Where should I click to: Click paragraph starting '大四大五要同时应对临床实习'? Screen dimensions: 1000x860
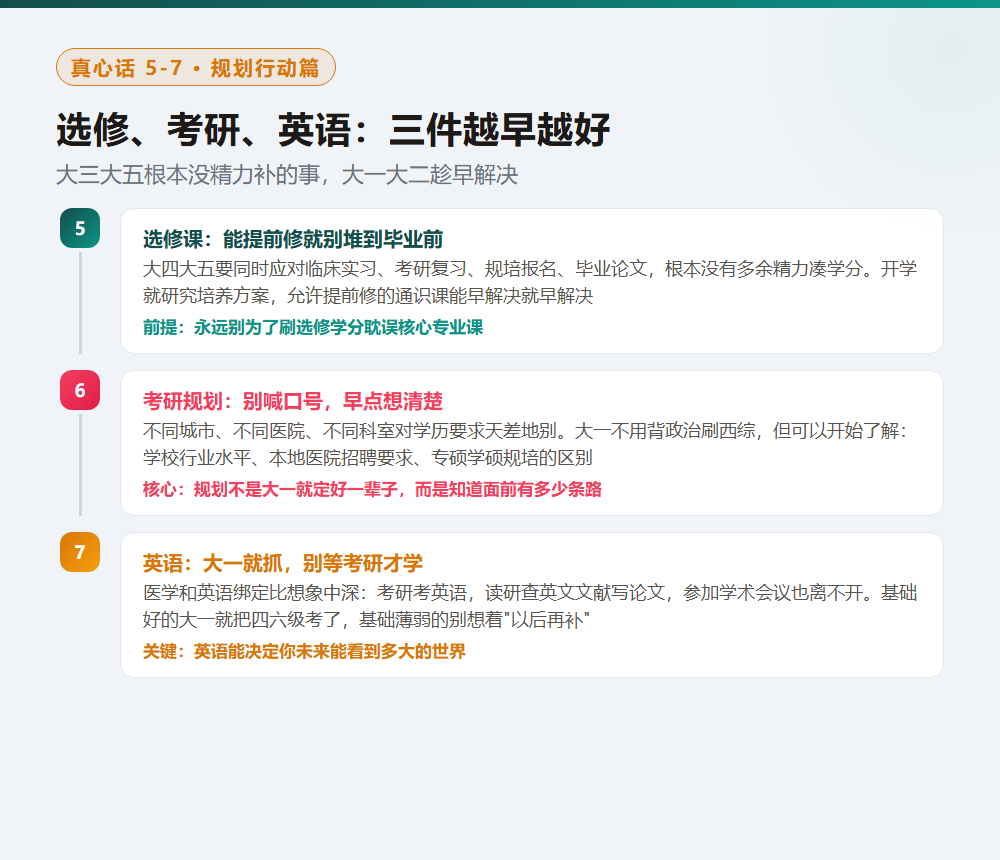point(530,282)
